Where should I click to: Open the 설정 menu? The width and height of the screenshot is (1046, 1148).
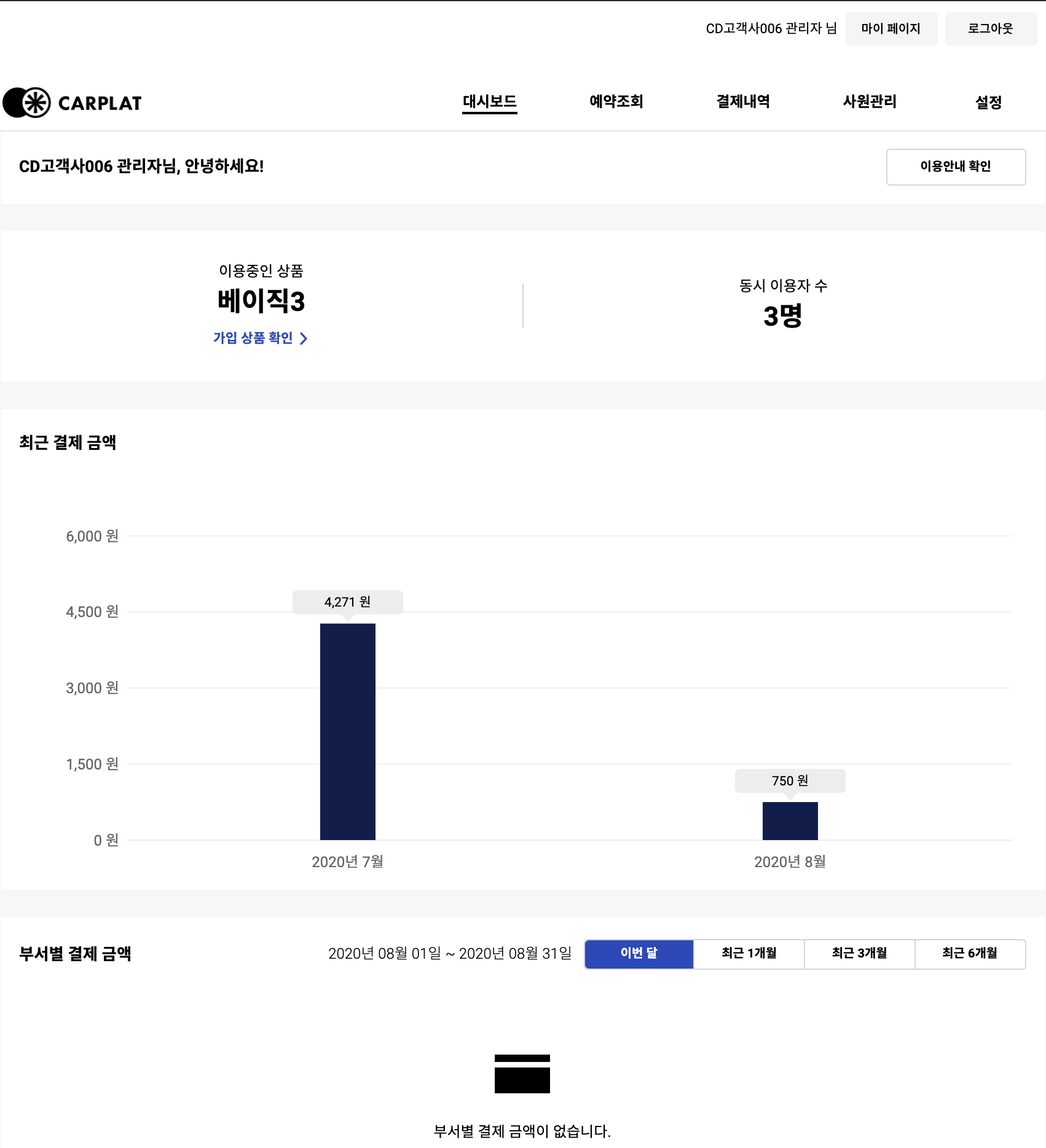(x=989, y=102)
